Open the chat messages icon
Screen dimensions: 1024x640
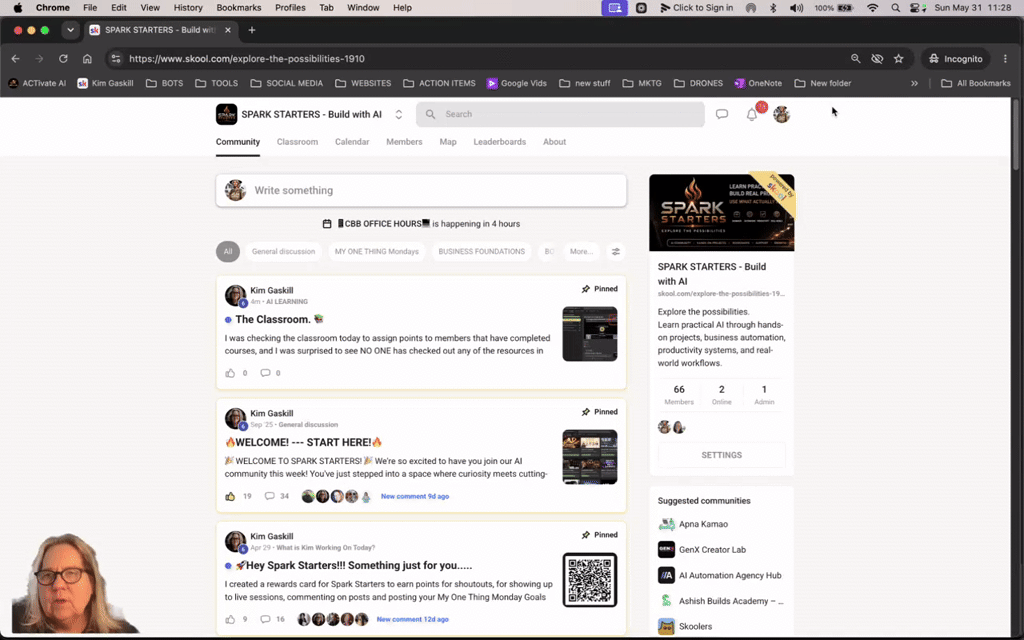[722, 114]
